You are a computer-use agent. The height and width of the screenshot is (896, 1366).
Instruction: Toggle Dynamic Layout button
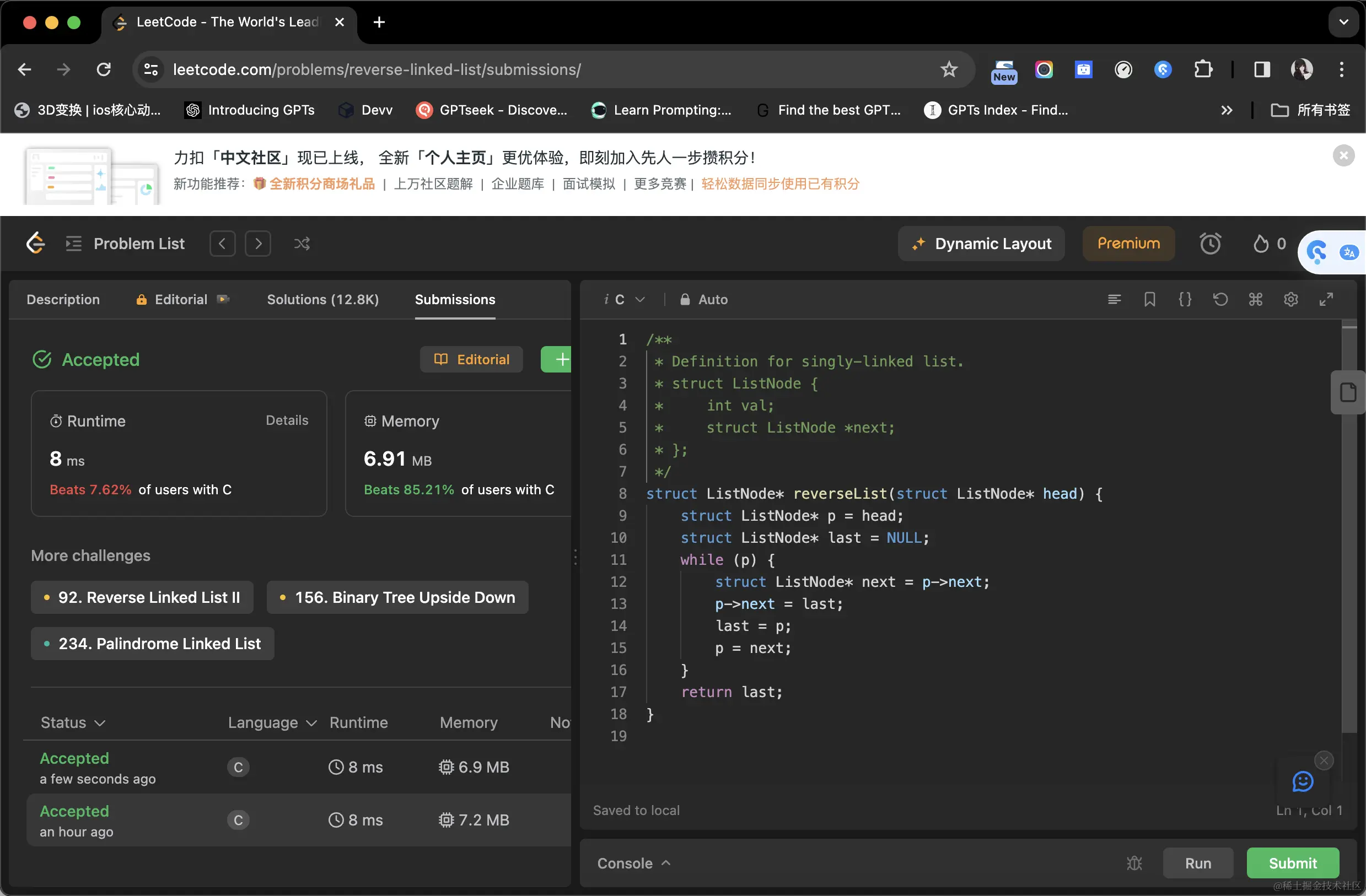coord(981,244)
